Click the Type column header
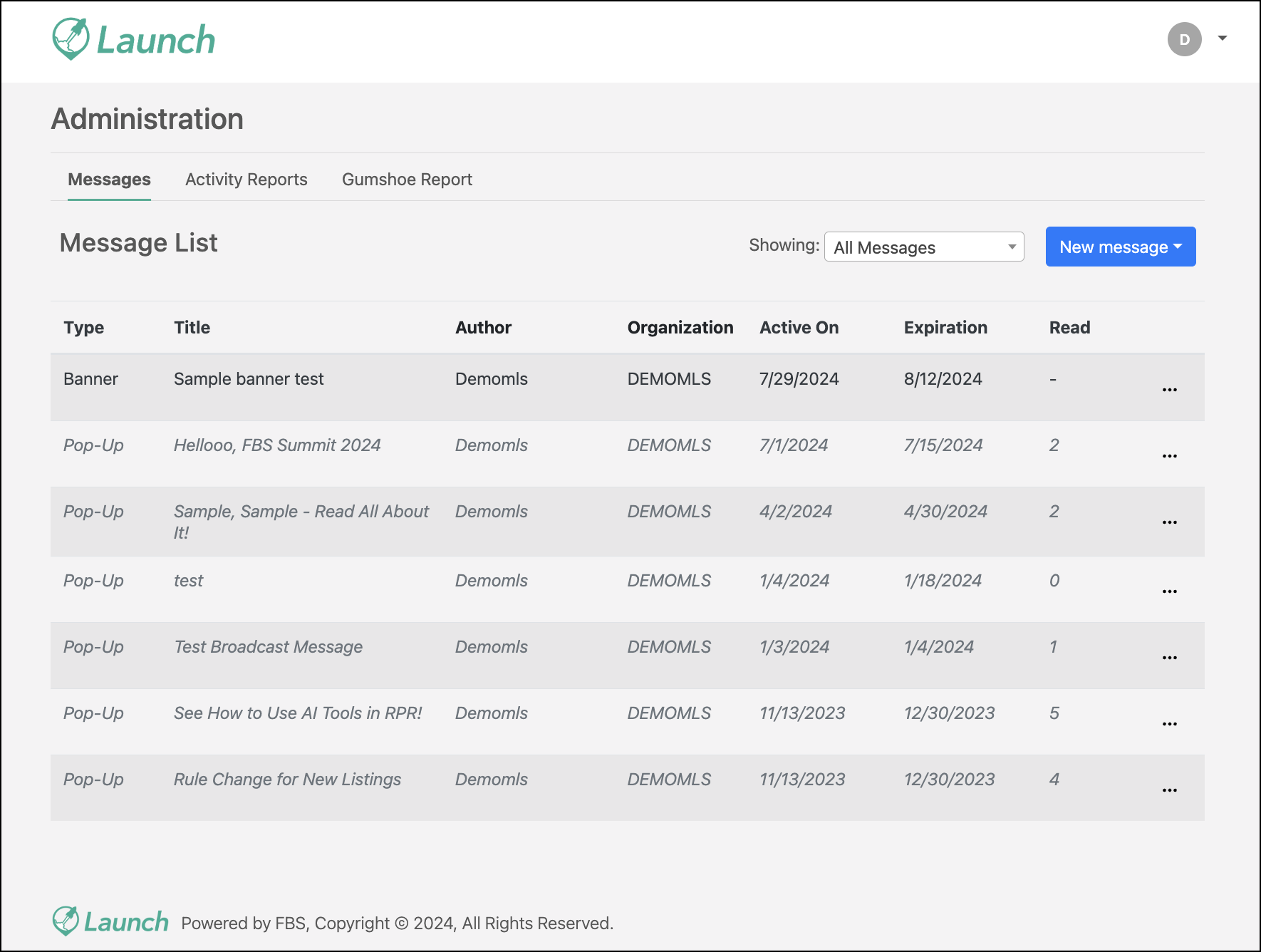The width and height of the screenshot is (1261, 952). point(83,328)
